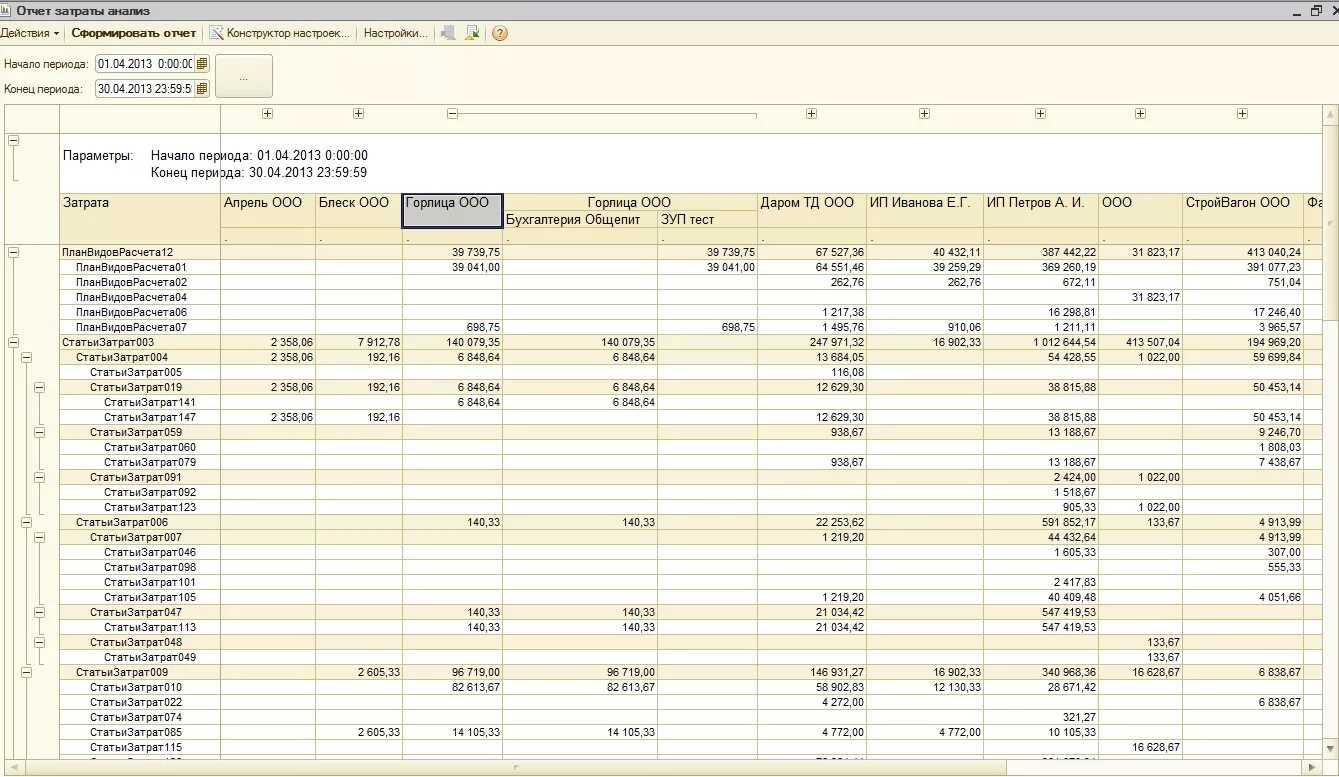Viewport: 1339px width, 777px height.
Task: Click the large period selection button "..."
Action: click(244, 76)
